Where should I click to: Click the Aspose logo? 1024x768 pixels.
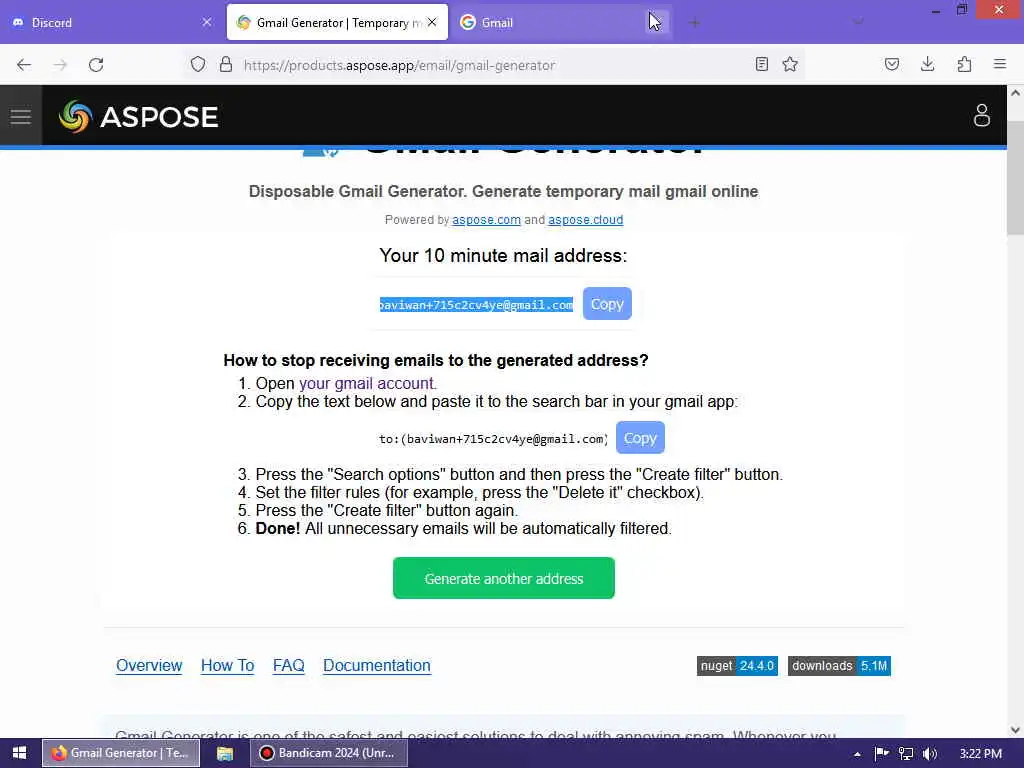(138, 117)
